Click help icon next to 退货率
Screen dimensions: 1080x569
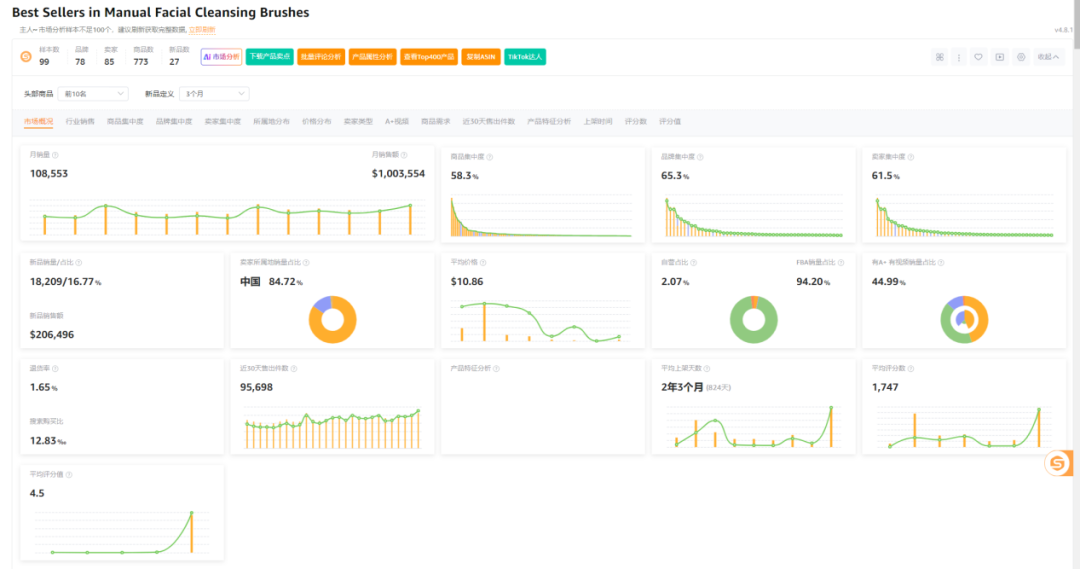55,369
